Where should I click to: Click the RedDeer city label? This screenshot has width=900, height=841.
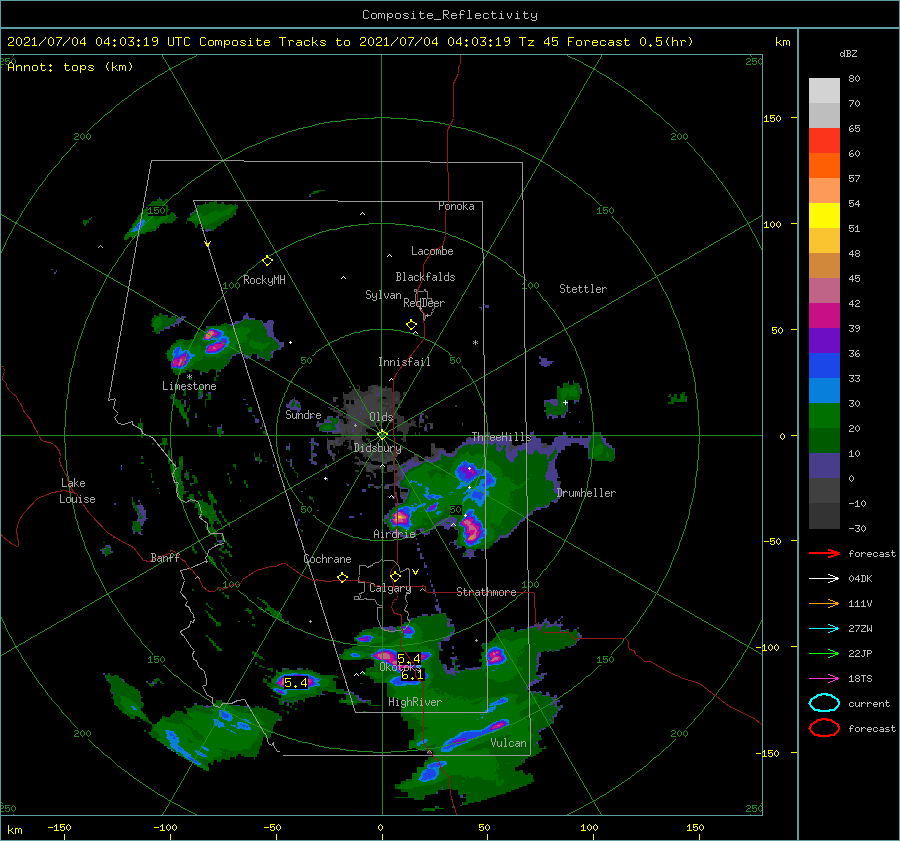(424, 303)
